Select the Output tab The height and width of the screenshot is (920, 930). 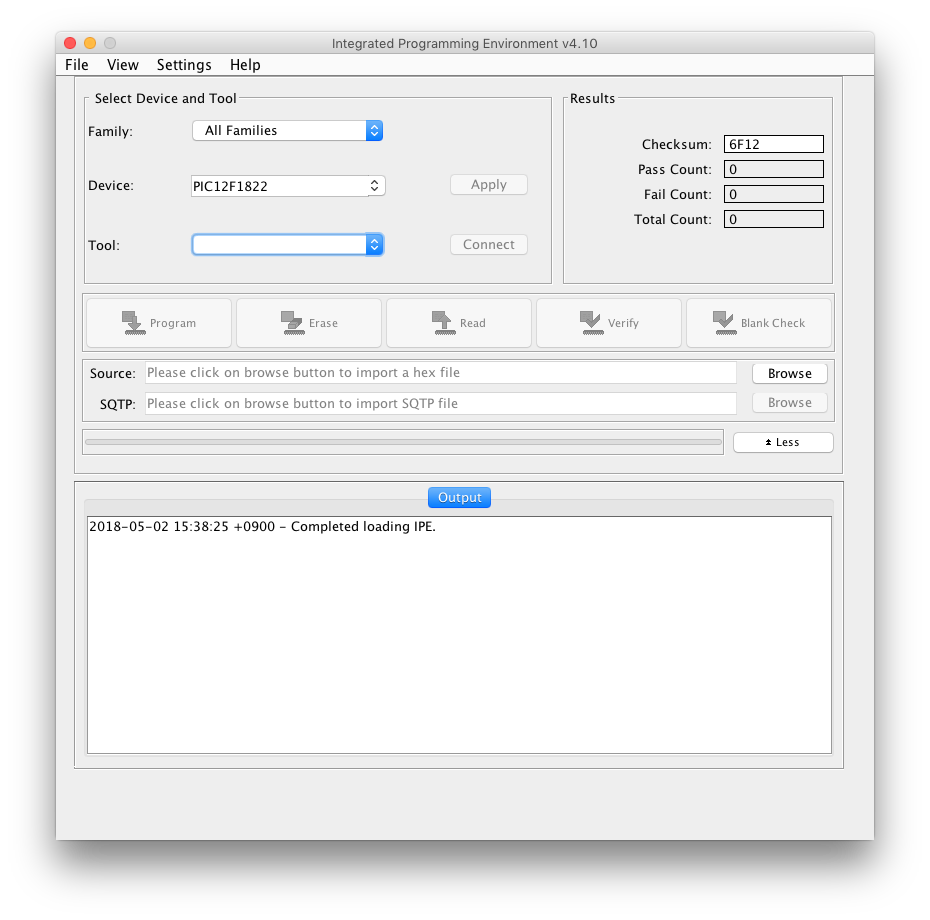(x=460, y=498)
